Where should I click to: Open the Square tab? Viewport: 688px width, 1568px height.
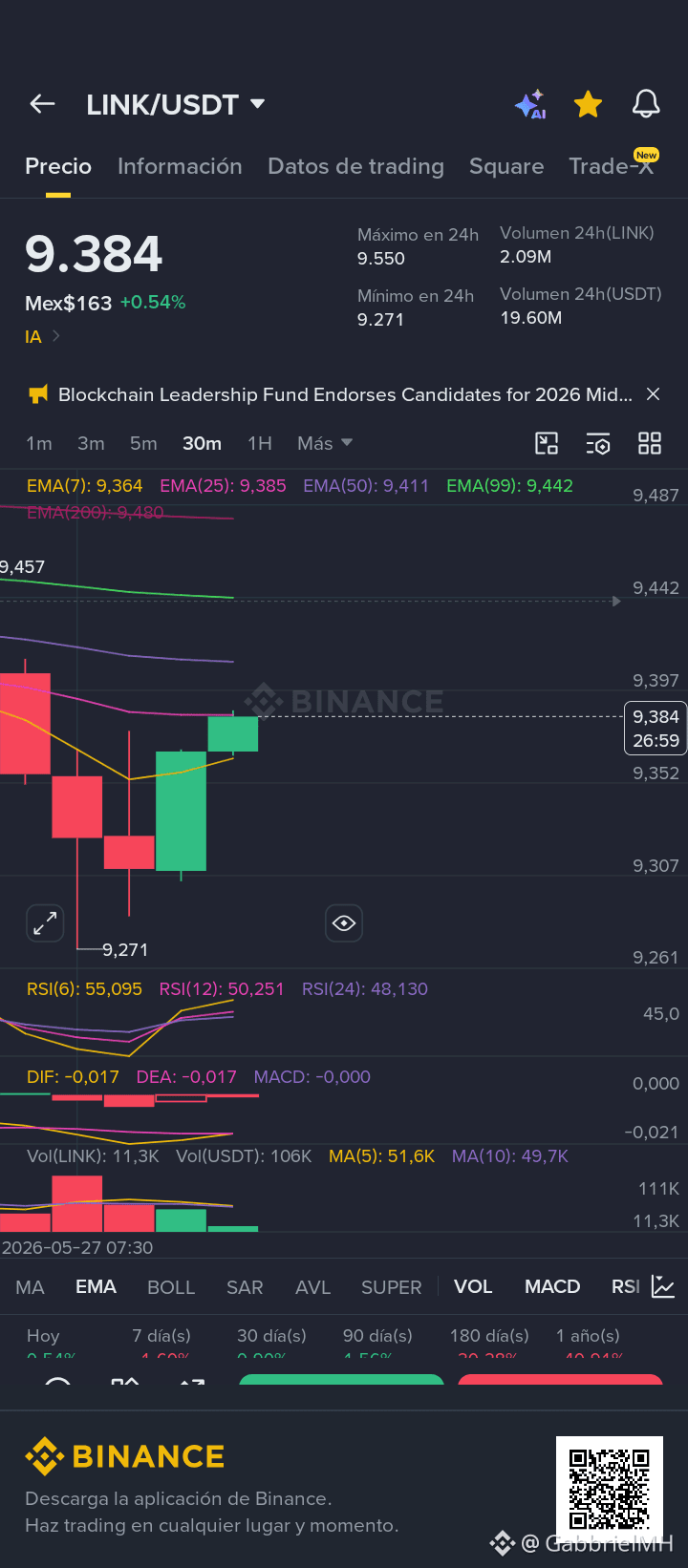(x=506, y=166)
